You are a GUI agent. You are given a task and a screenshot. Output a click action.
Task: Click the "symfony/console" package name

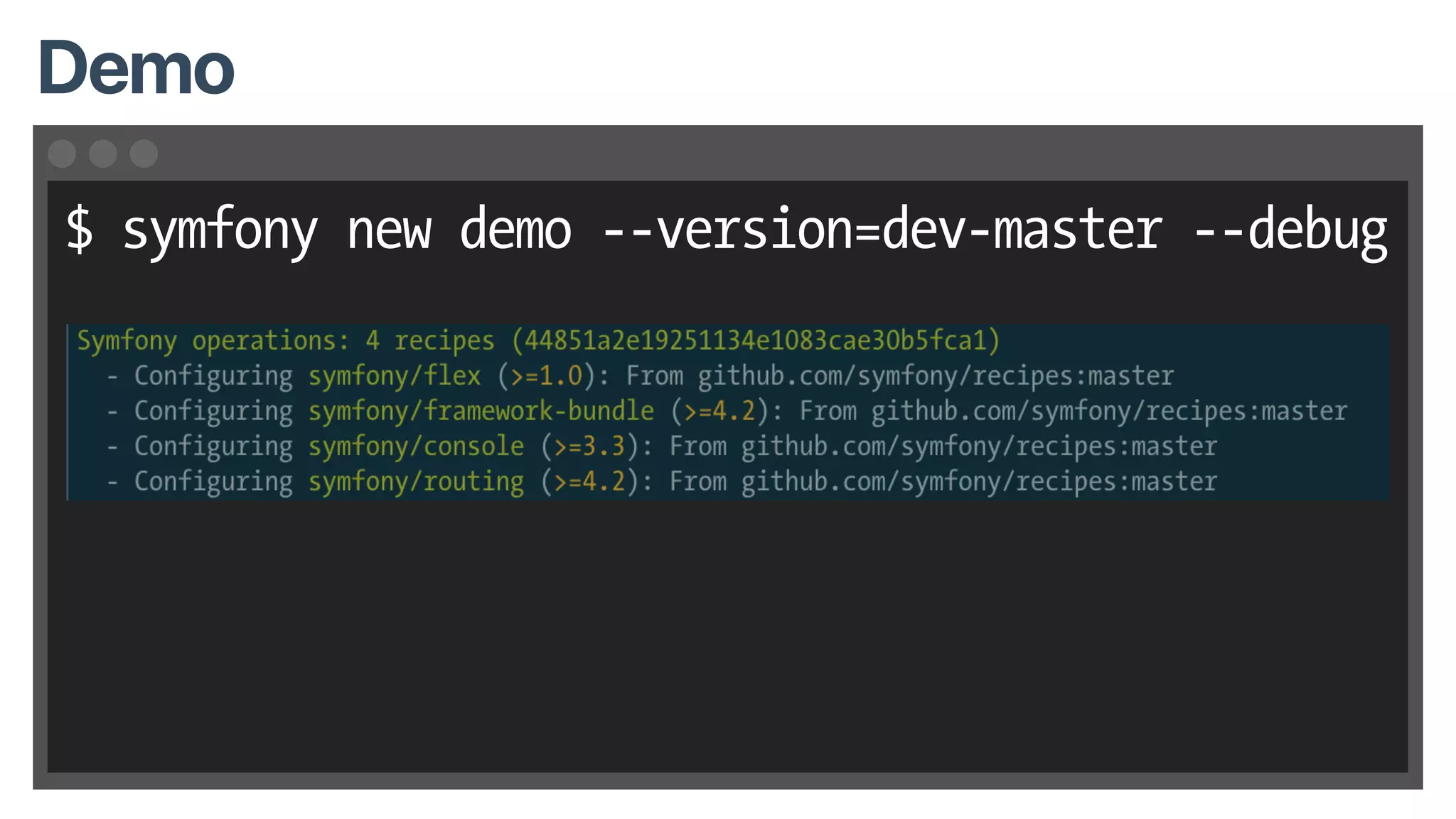tap(416, 446)
